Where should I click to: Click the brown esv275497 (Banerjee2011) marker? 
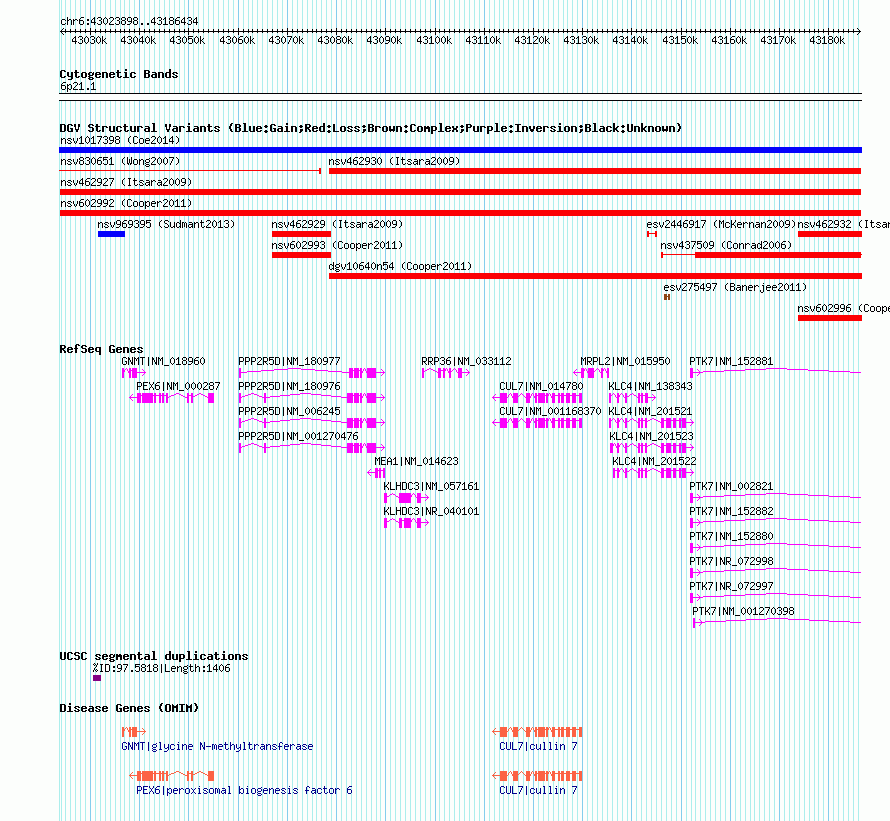tap(667, 297)
